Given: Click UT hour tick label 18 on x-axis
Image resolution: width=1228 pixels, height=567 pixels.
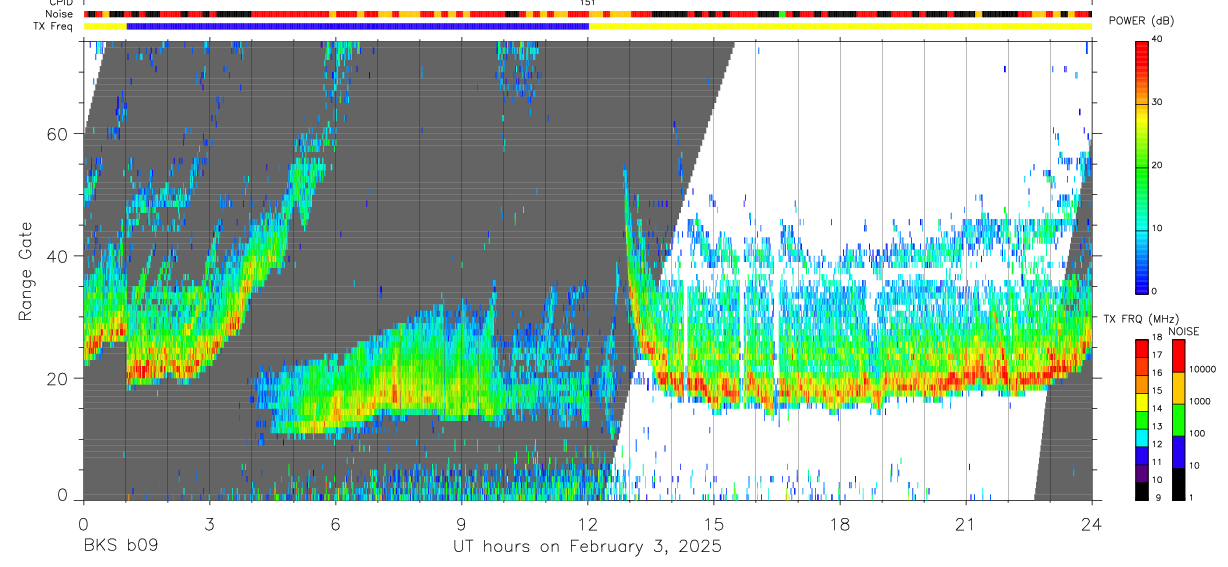Looking at the screenshot, I should 840,524.
